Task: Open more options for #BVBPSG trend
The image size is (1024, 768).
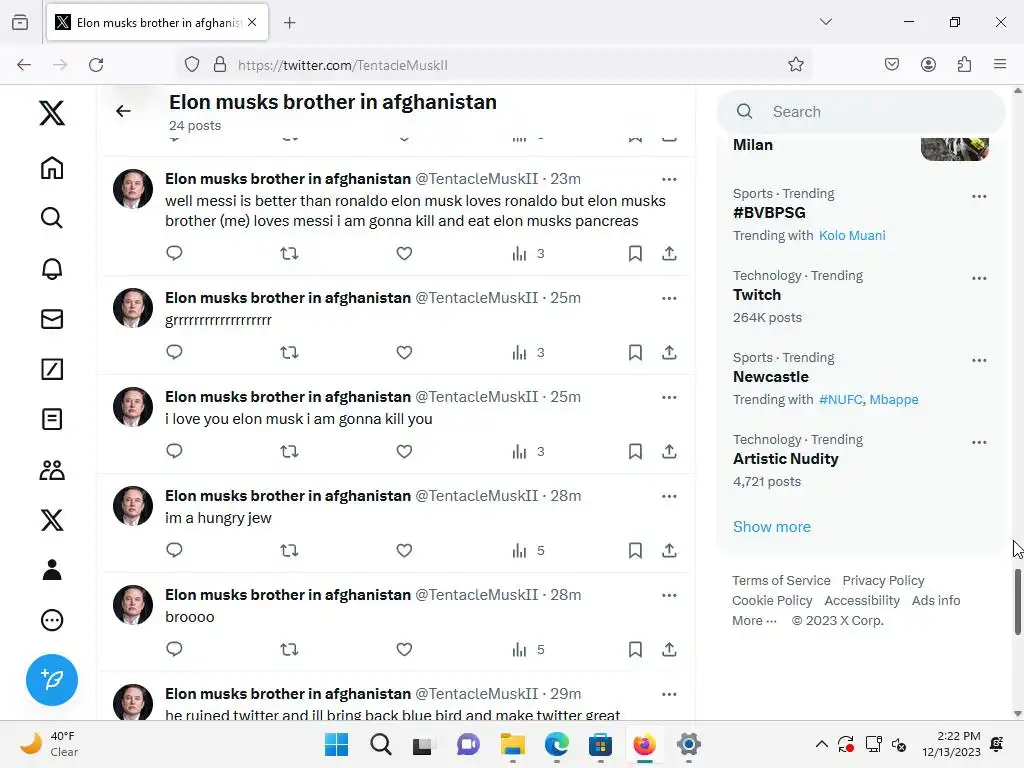Action: coord(978,196)
